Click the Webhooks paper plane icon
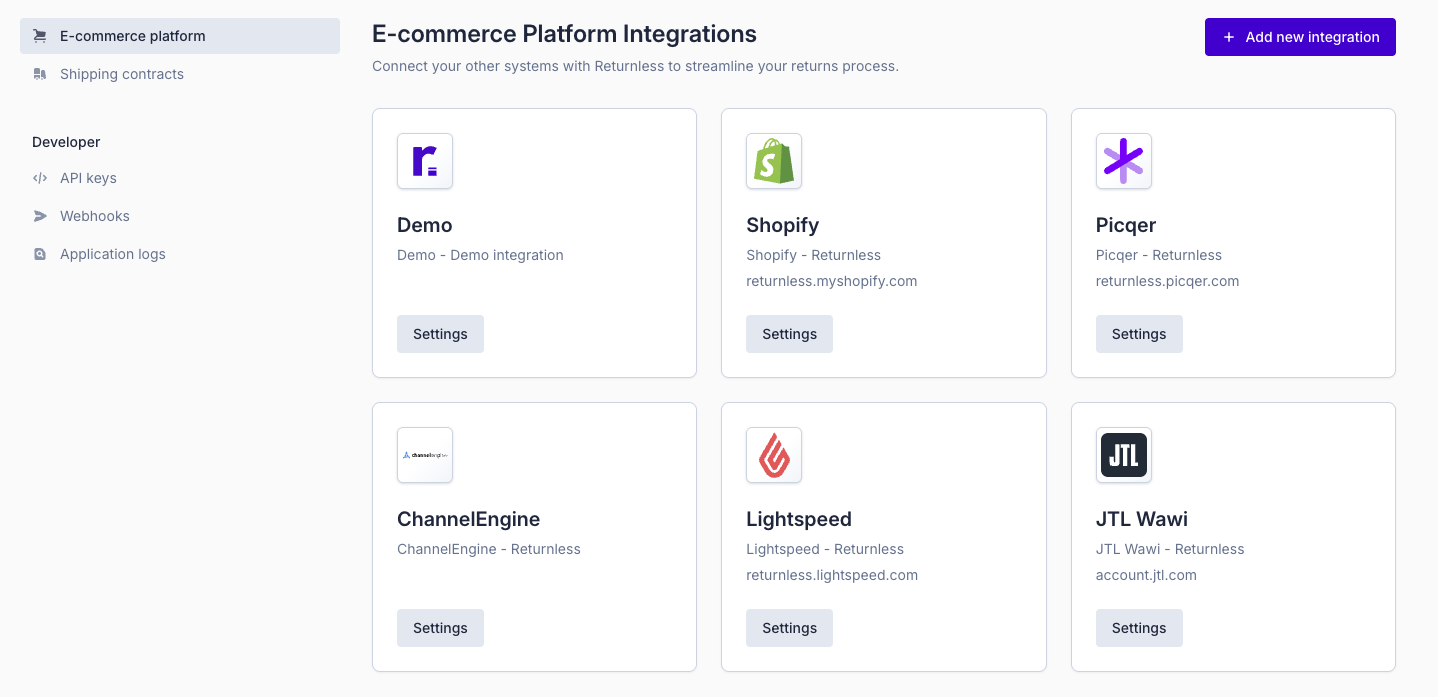This screenshot has width=1438, height=697. [x=40, y=216]
